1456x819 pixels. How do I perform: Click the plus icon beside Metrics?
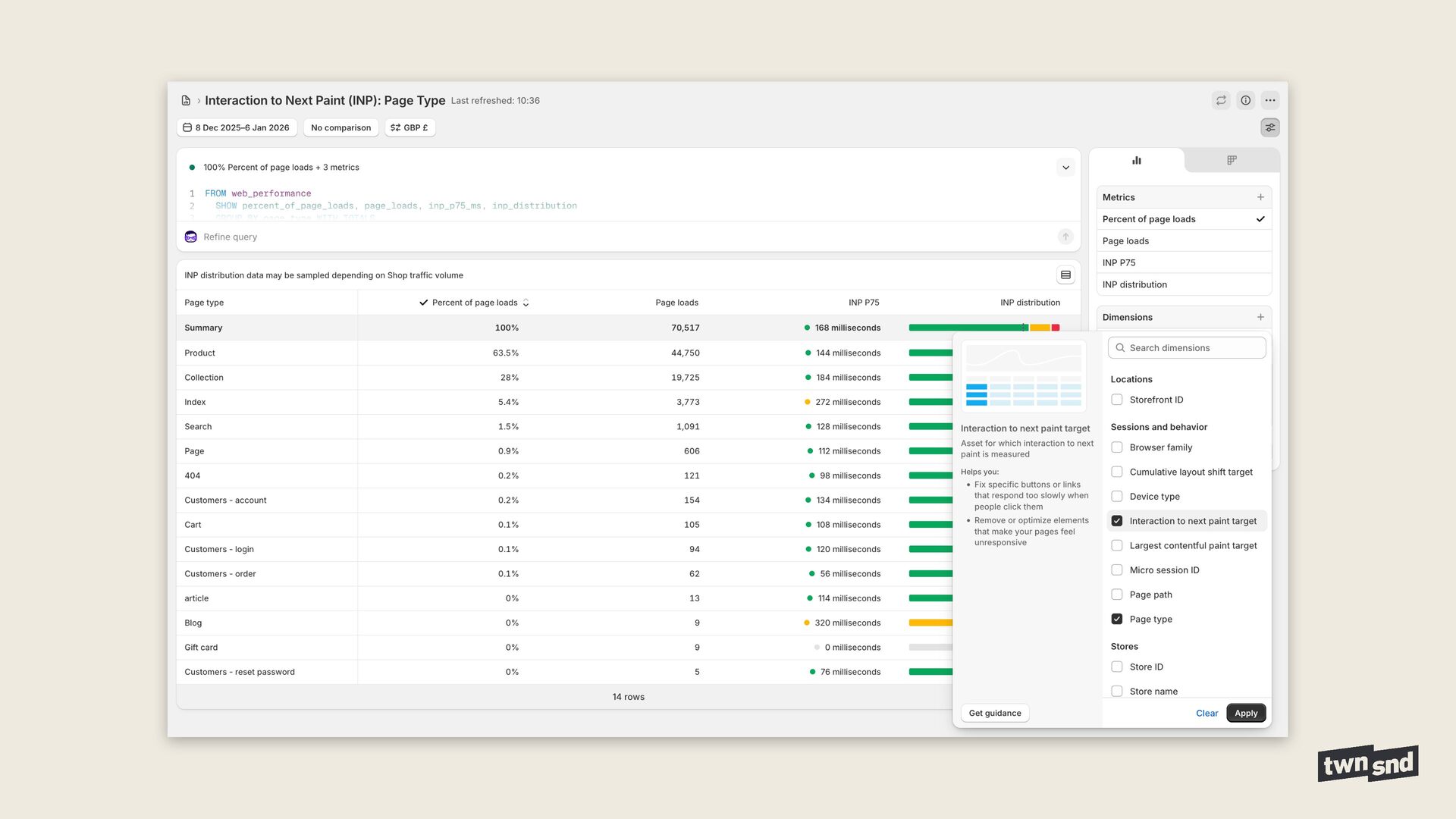click(1260, 197)
